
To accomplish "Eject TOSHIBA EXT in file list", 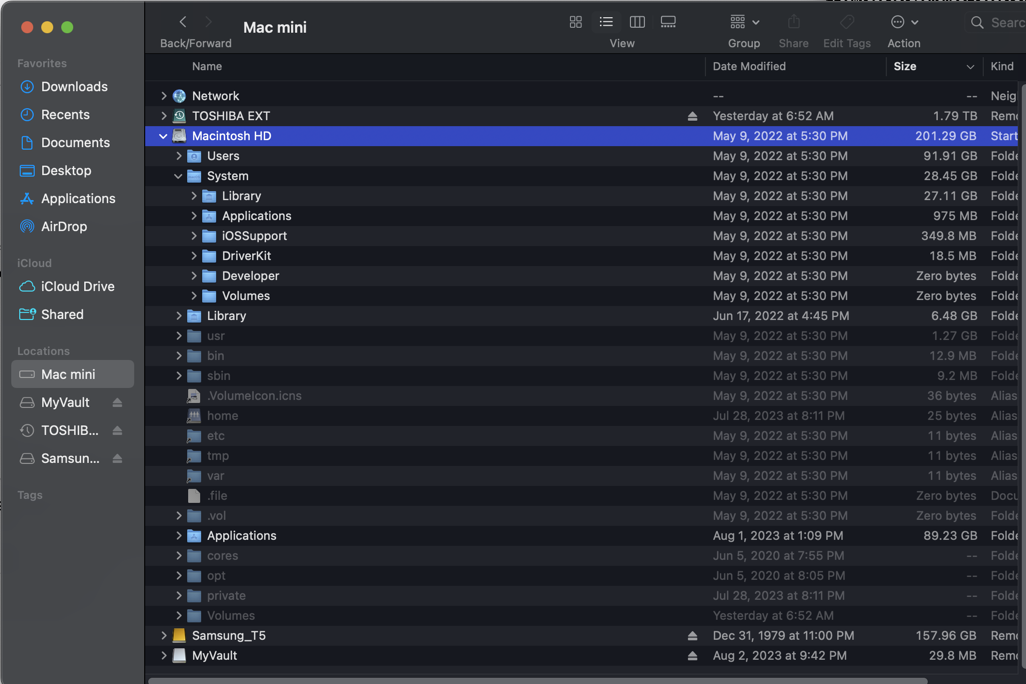I will (x=692, y=117).
